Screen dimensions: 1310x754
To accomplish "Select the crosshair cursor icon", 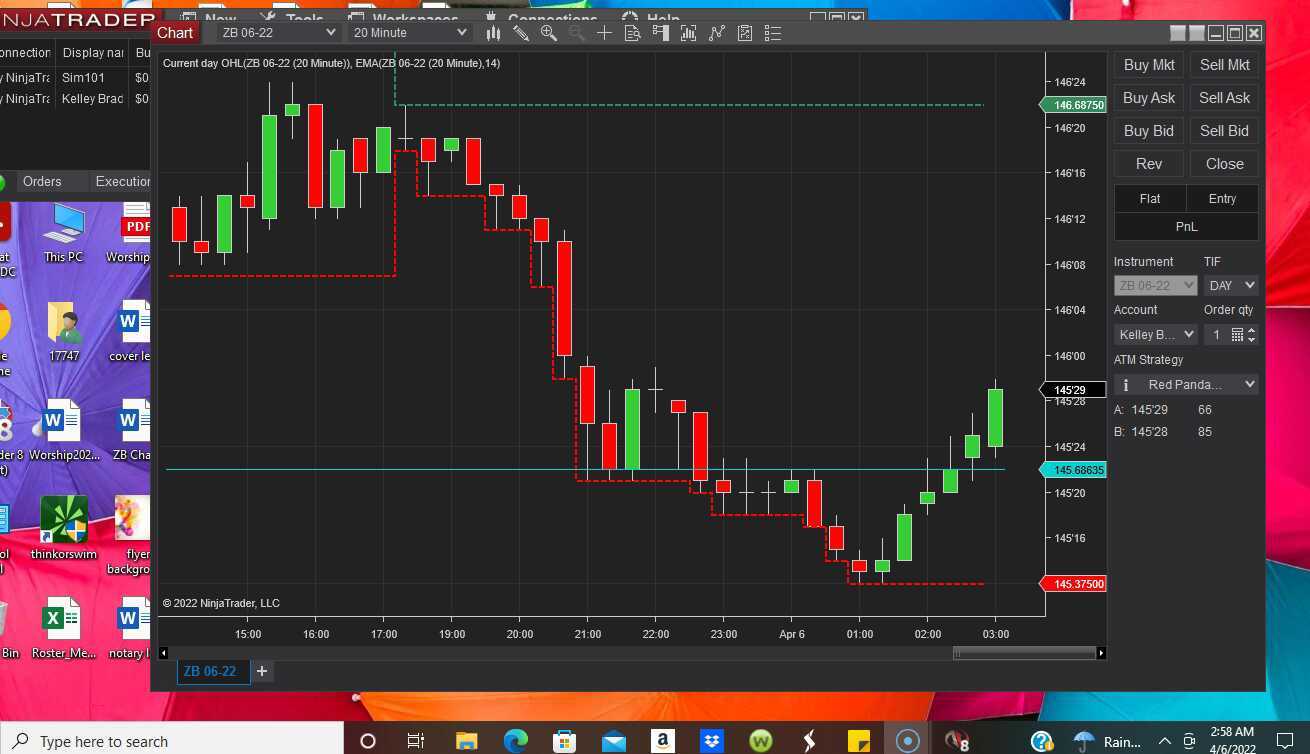I will click(x=604, y=33).
